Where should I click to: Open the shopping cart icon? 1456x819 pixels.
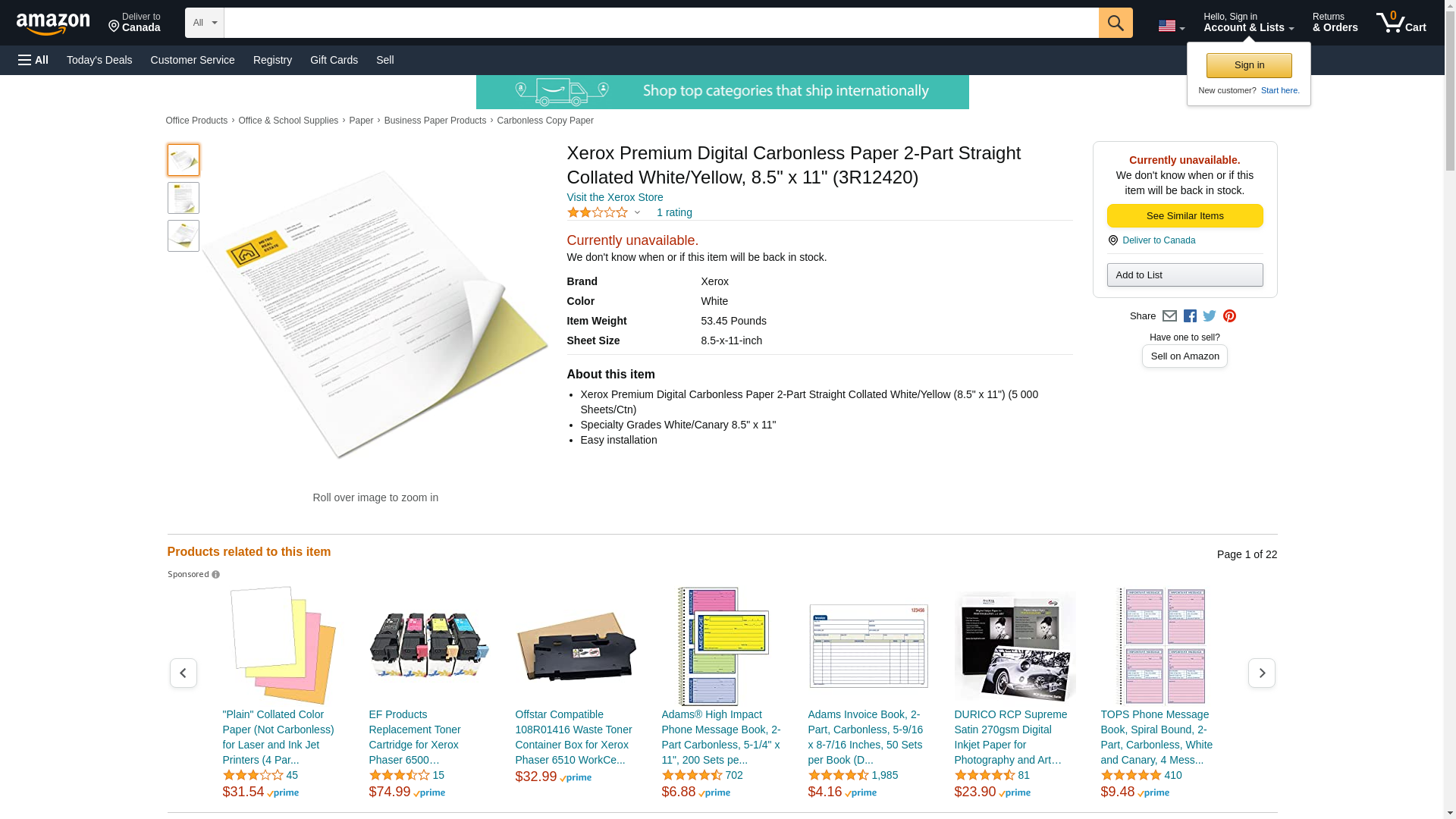coord(1401,23)
